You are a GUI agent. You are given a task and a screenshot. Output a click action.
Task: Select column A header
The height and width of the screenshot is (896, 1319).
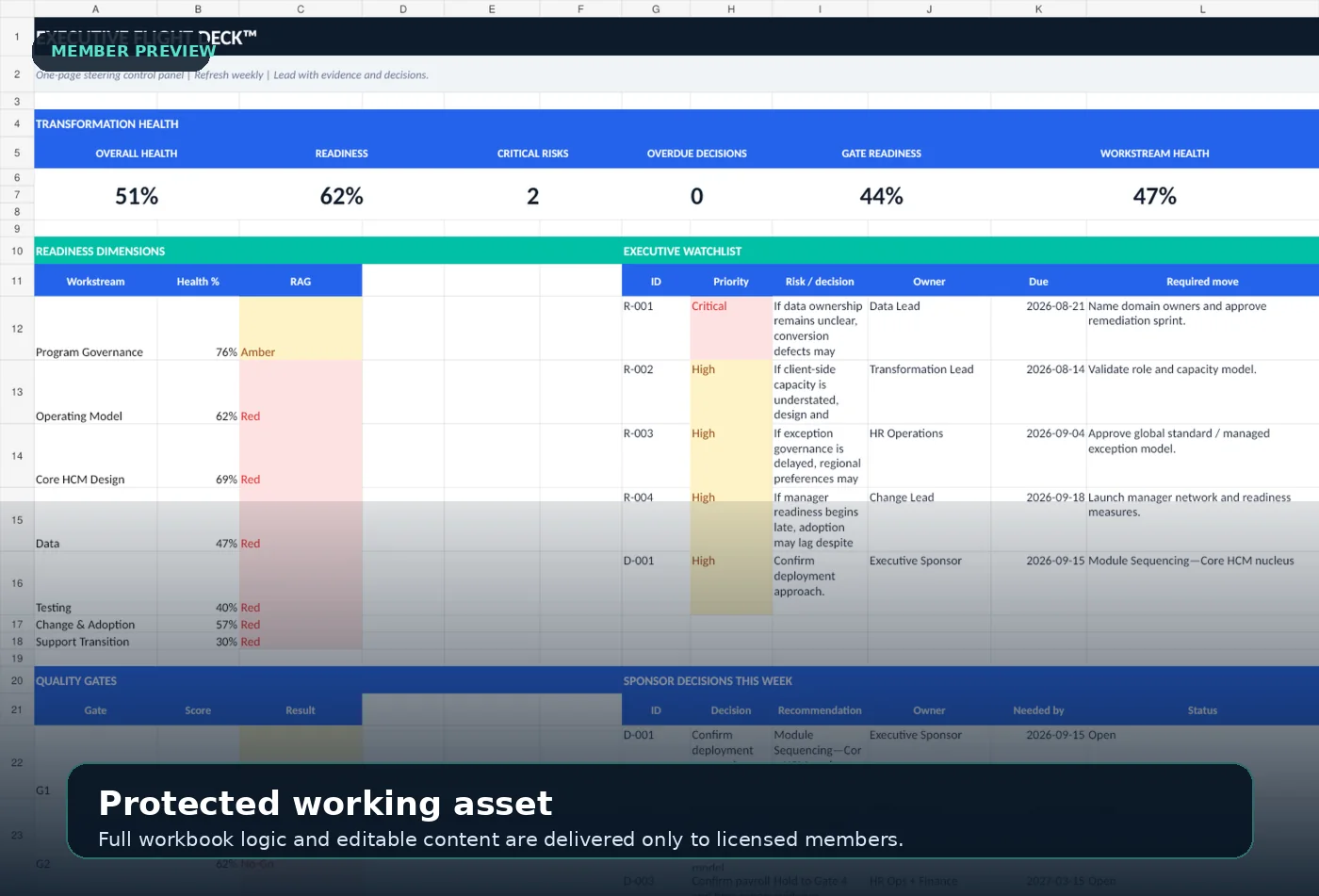(x=95, y=8)
